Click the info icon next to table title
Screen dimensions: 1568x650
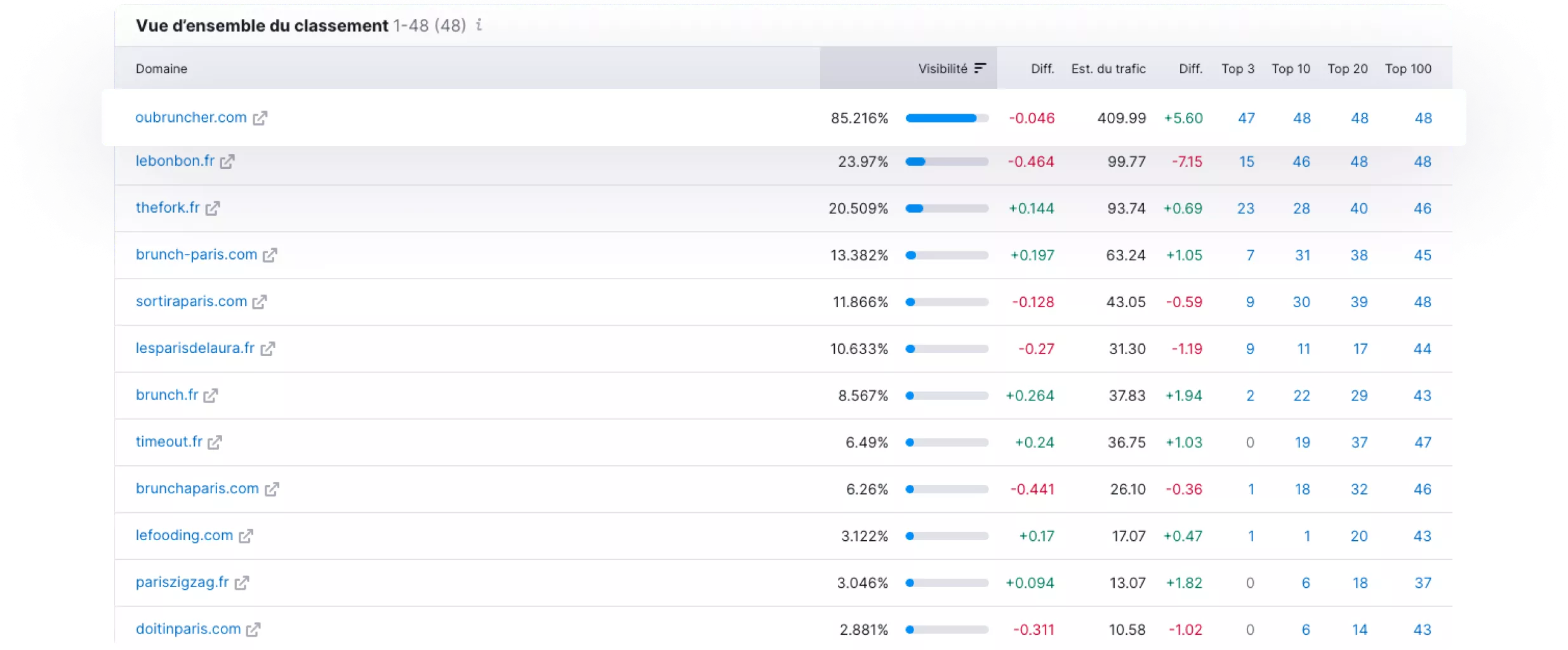(479, 25)
